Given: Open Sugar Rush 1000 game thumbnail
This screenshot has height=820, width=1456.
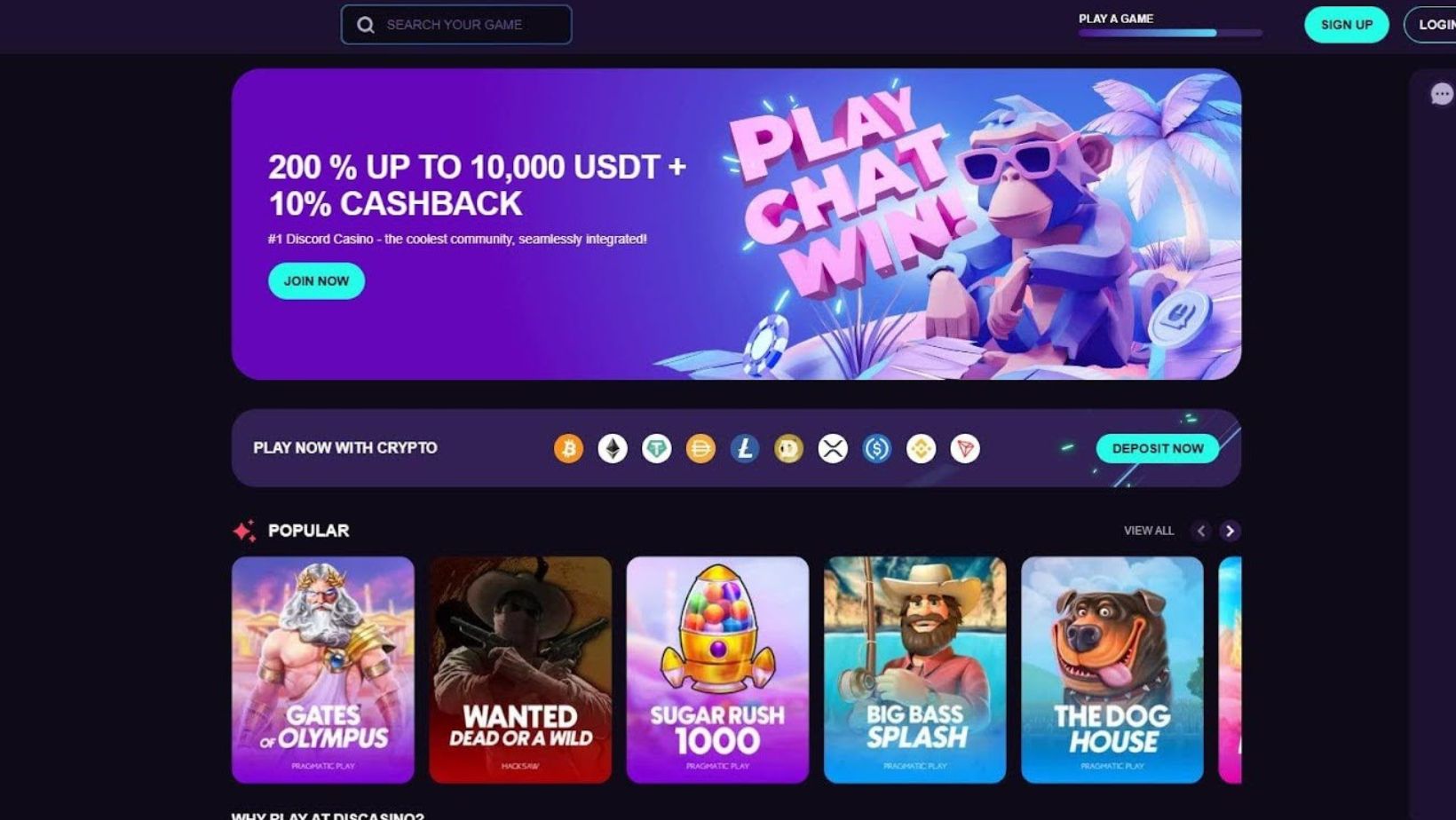Looking at the screenshot, I should coord(717,670).
